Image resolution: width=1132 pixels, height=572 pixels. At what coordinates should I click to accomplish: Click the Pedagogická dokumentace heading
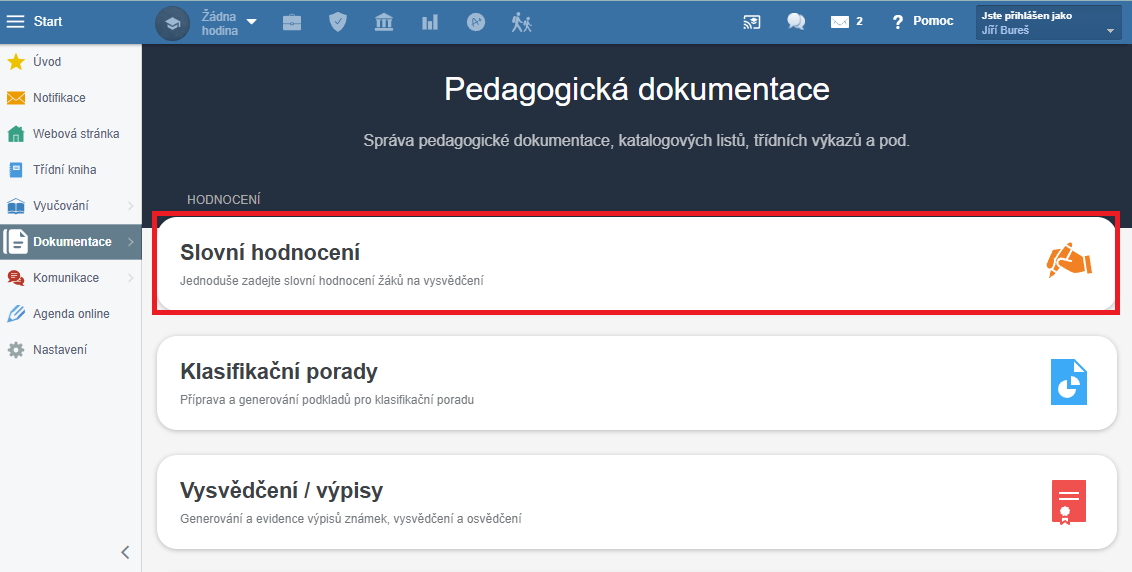(637, 90)
